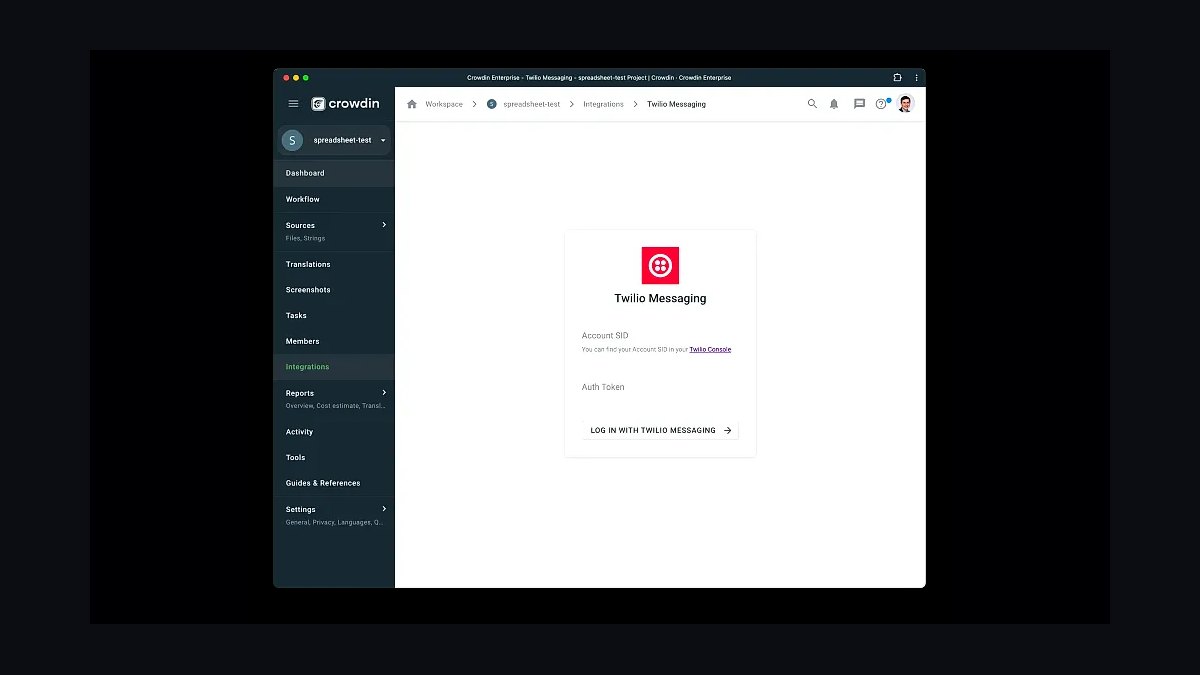Open Guides & References in the sidebar
1200x675 pixels.
pos(334,483)
